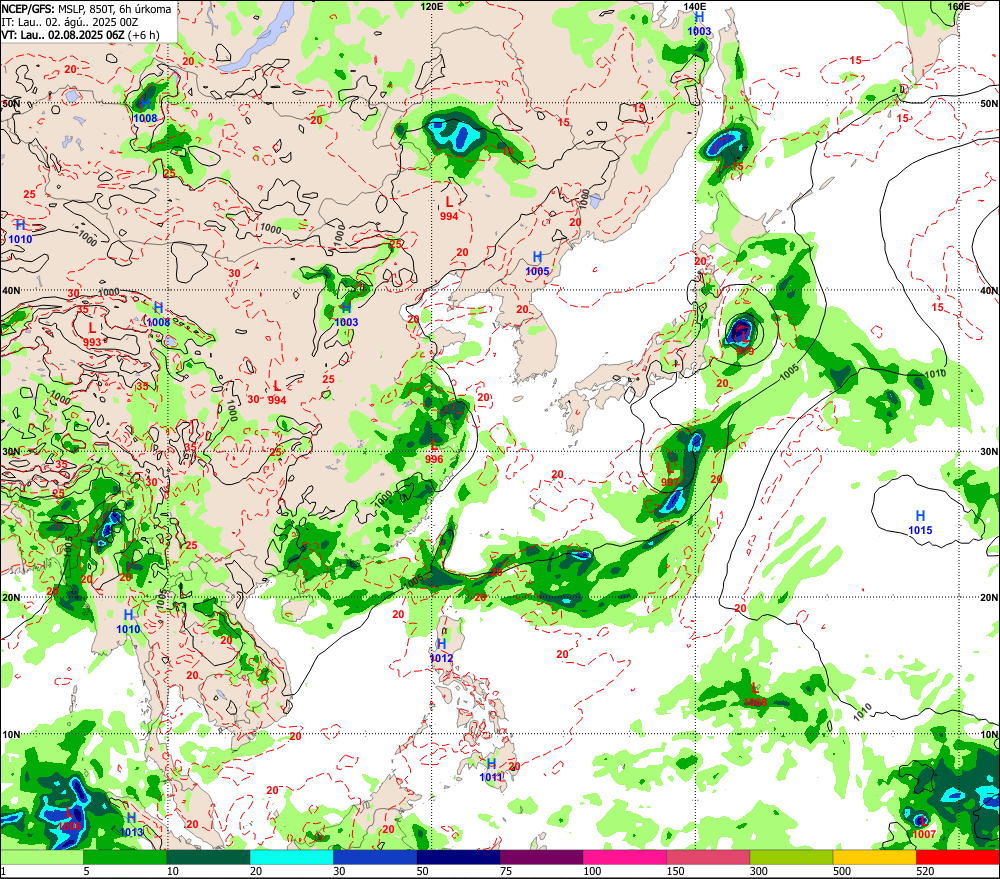Image resolution: width=1000 pixels, height=879 pixels.
Task: Click legend value label 100
Action: [592, 871]
